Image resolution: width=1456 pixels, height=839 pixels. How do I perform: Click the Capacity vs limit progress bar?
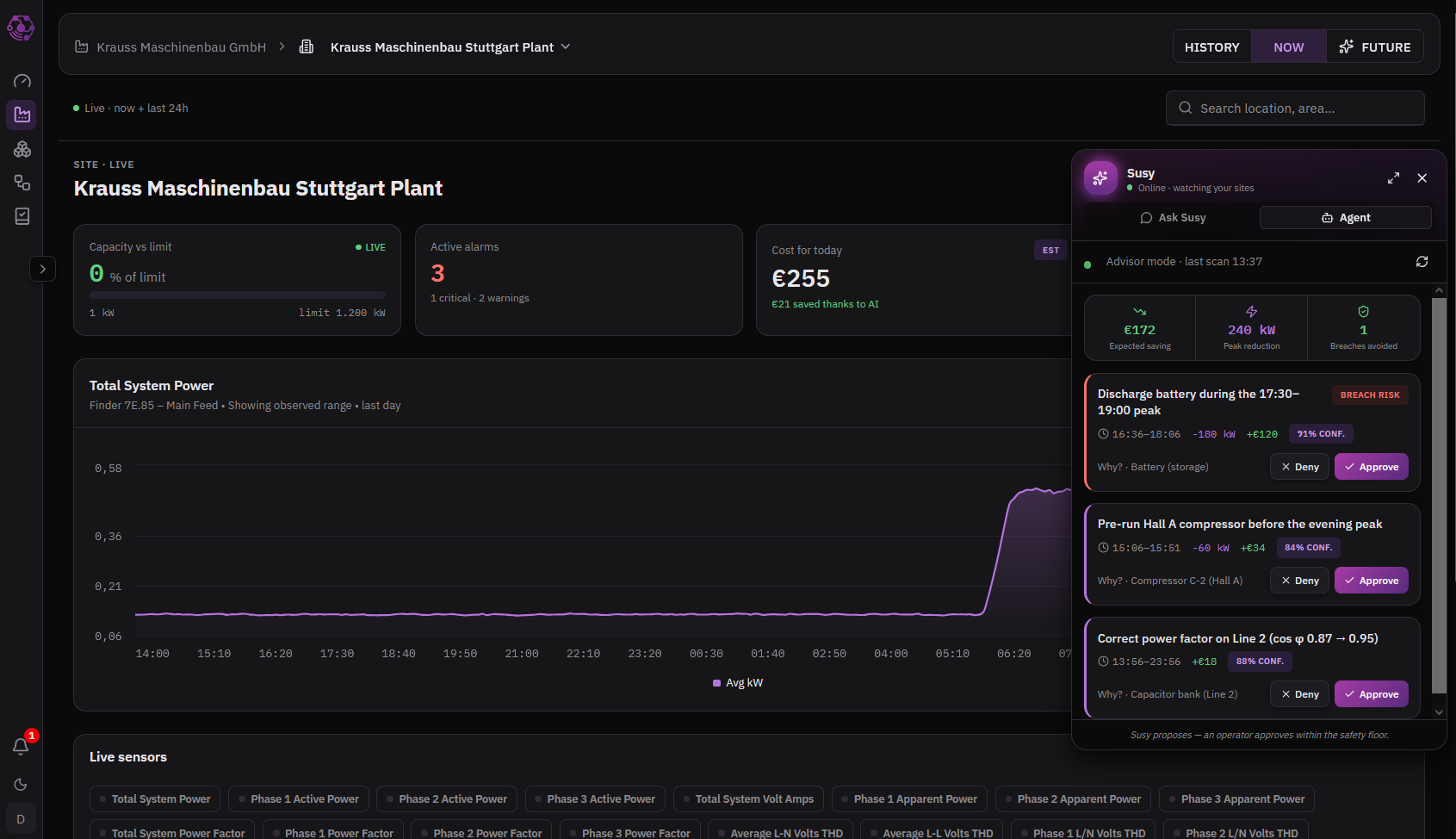[x=238, y=295]
